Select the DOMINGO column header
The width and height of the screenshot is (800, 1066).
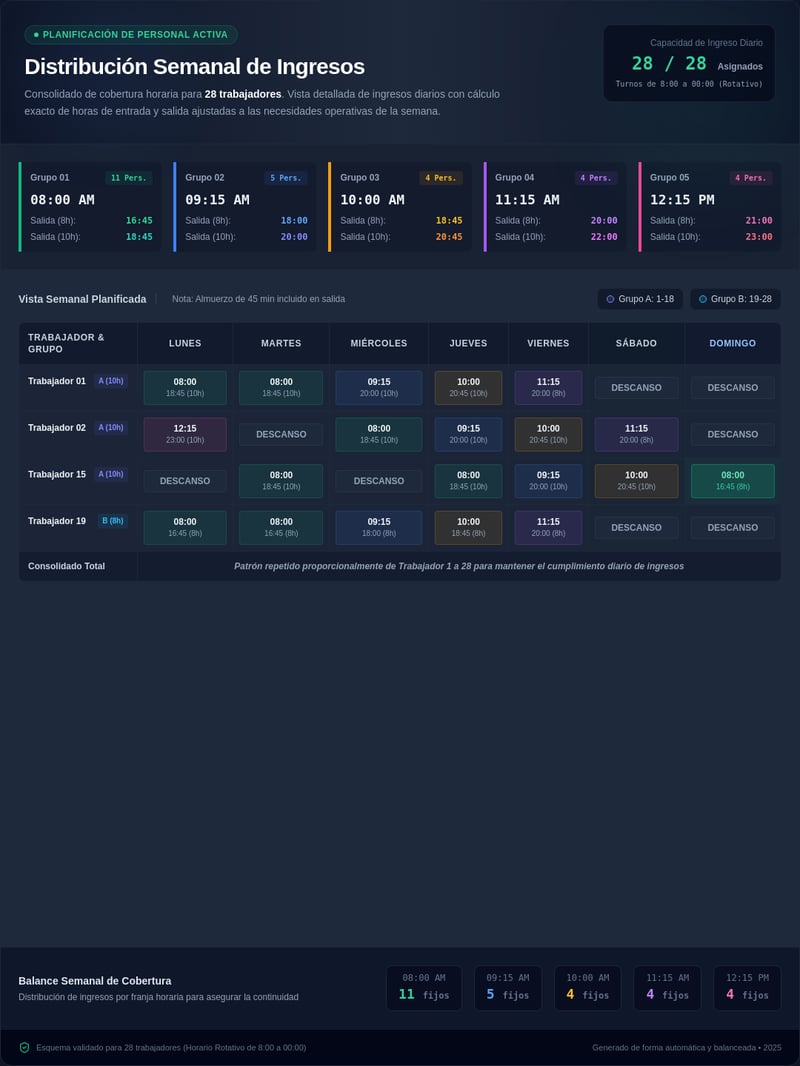click(732, 343)
